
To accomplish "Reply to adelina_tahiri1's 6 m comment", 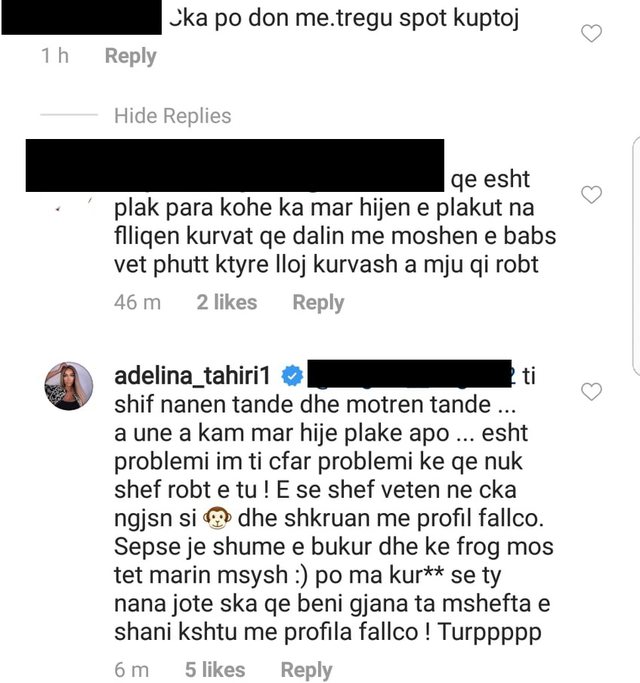I will pos(306,670).
